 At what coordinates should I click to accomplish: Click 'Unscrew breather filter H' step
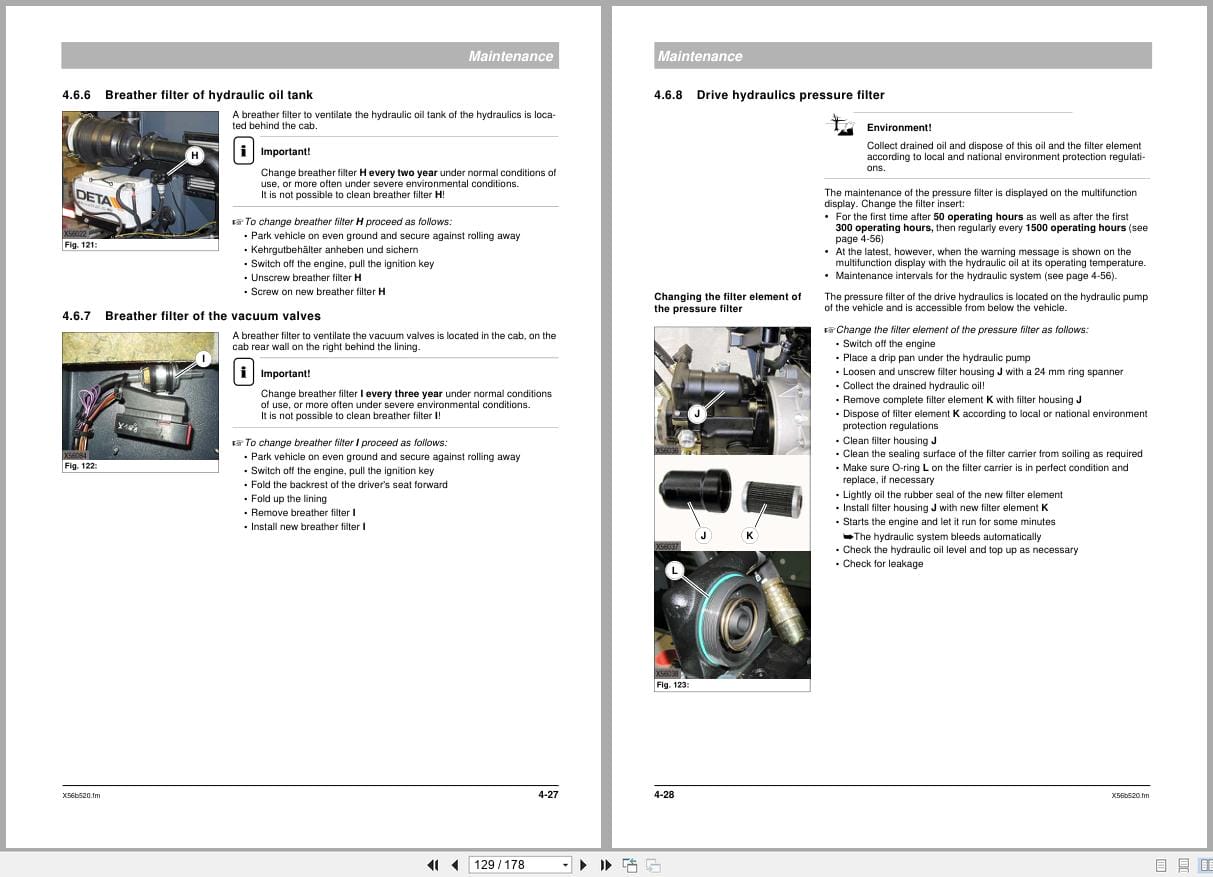click(x=306, y=278)
